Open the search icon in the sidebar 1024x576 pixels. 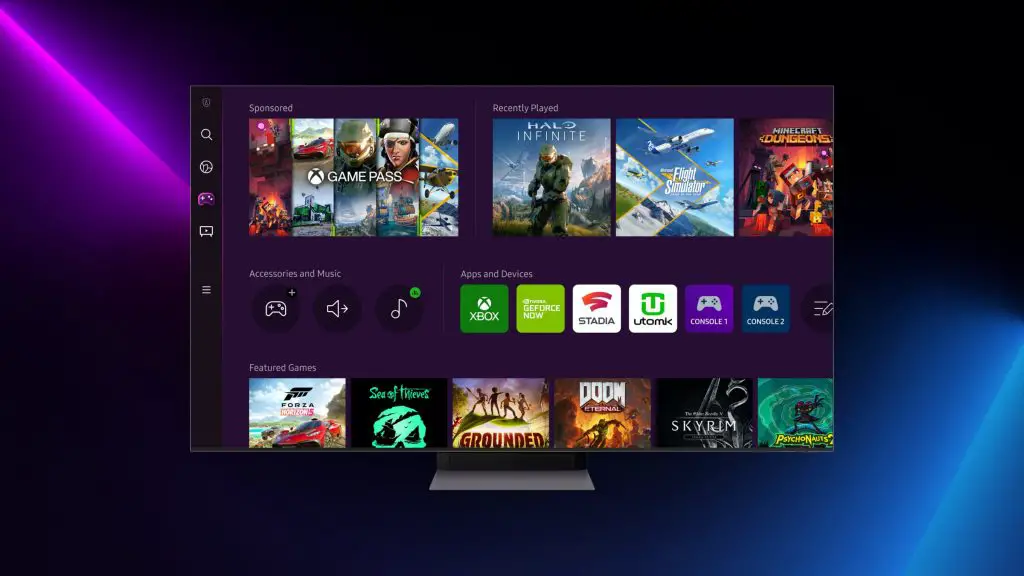[x=206, y=135]
